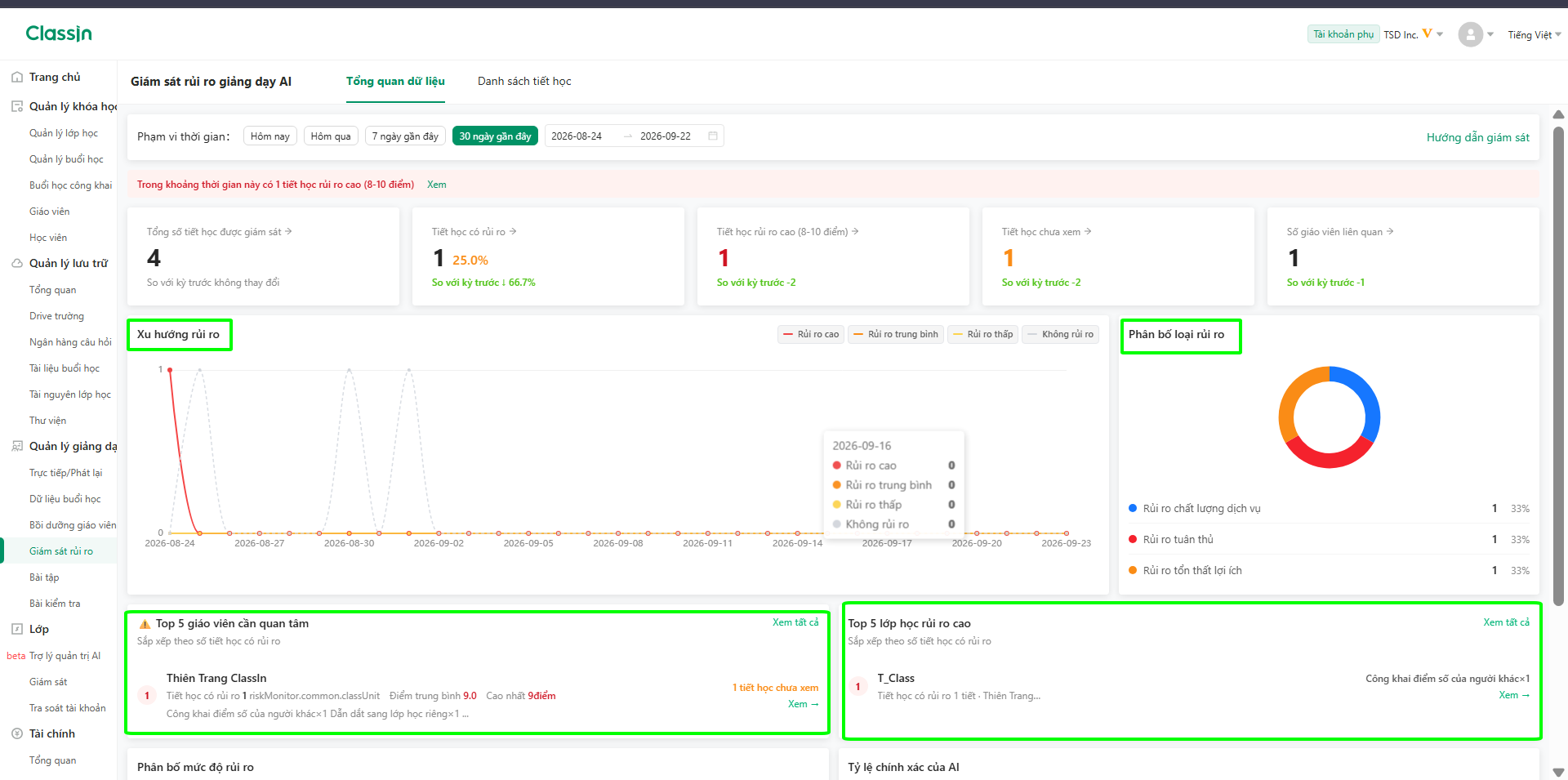Click the ClassIn logo

pos(59,33)
